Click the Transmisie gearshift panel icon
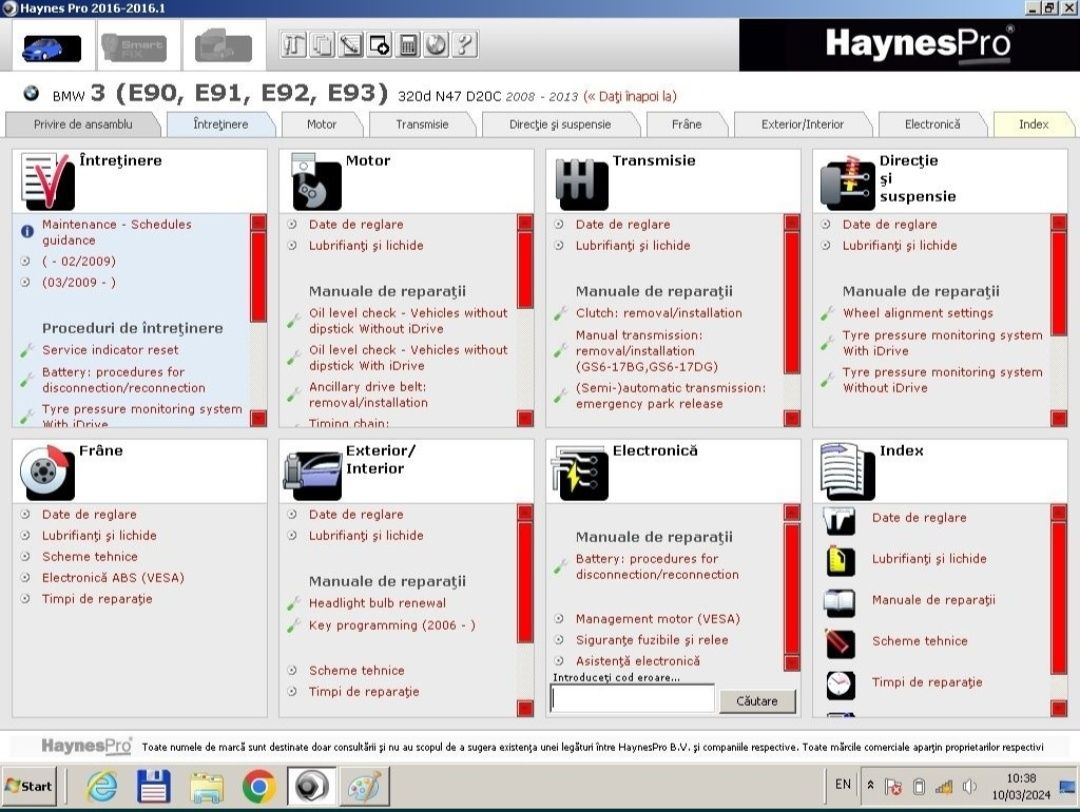 (582, 184)
